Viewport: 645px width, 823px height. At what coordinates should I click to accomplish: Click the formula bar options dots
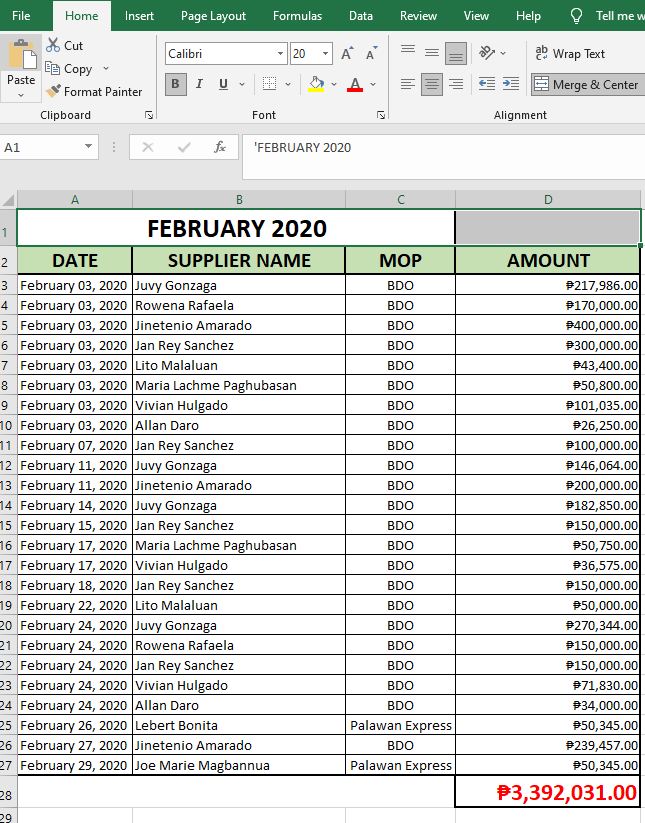(114, 147)
